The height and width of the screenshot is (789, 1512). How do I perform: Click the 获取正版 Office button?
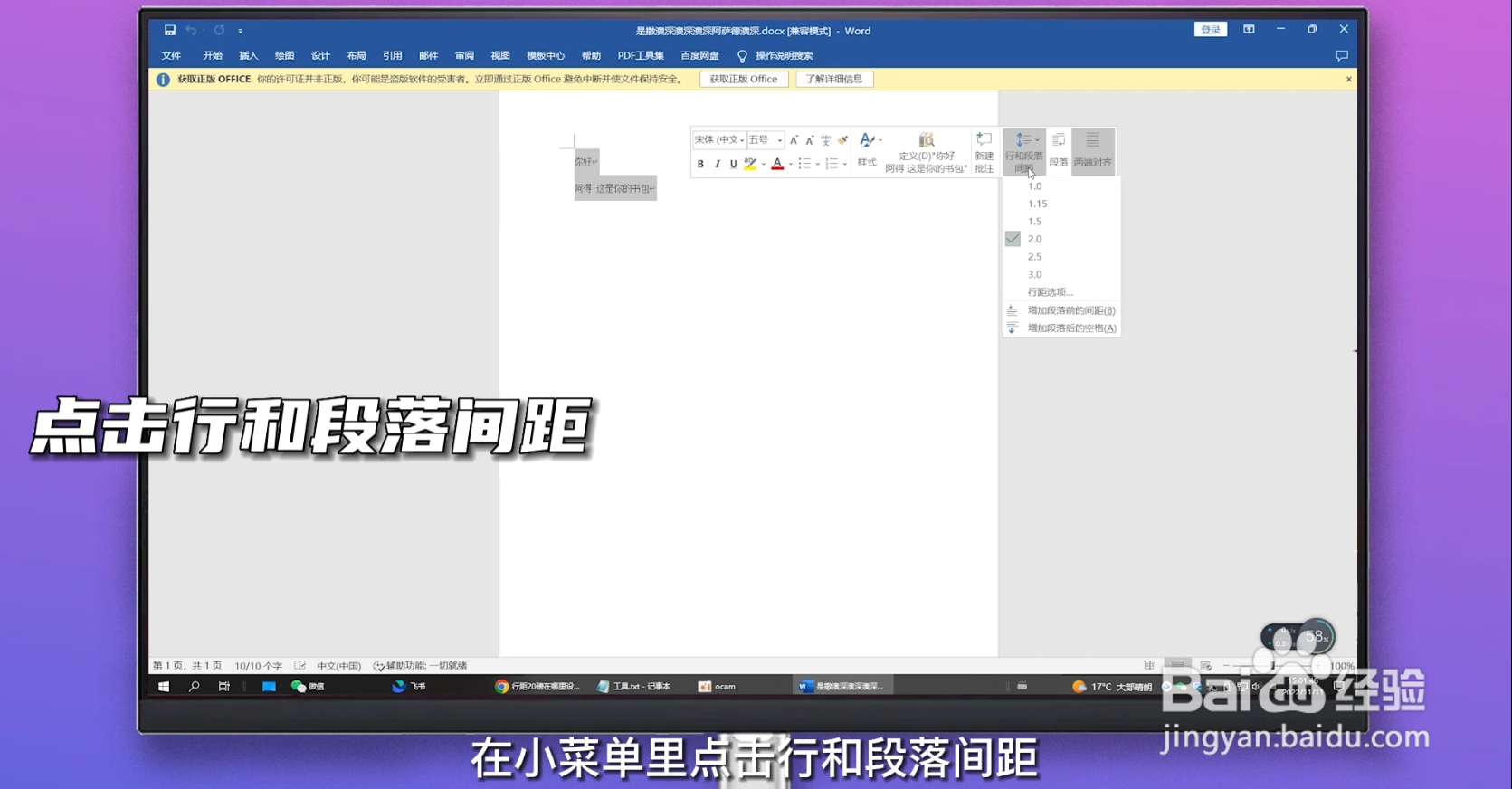[x=744, y=79]
